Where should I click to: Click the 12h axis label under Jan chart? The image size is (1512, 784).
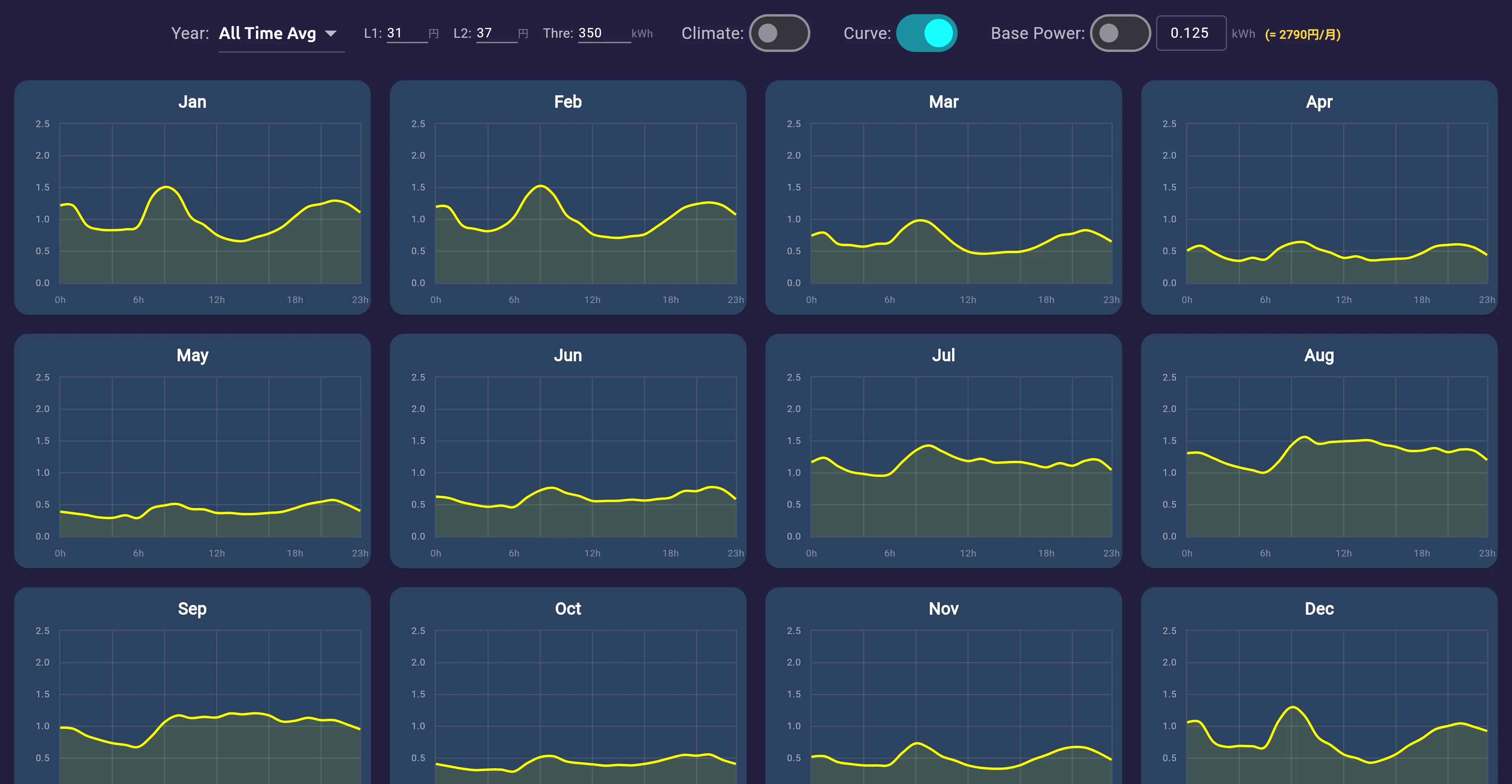pyautogui.click(x=217, y=300)
